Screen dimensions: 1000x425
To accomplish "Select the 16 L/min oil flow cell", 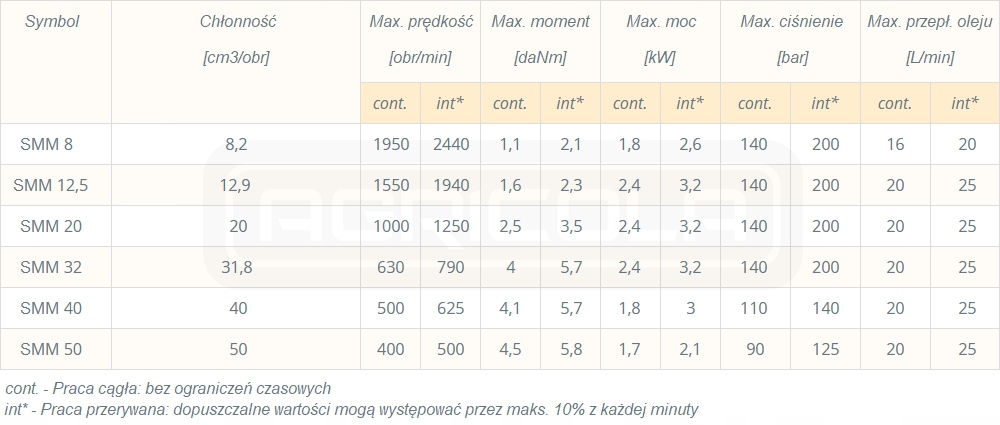I will tap(895, 145).
